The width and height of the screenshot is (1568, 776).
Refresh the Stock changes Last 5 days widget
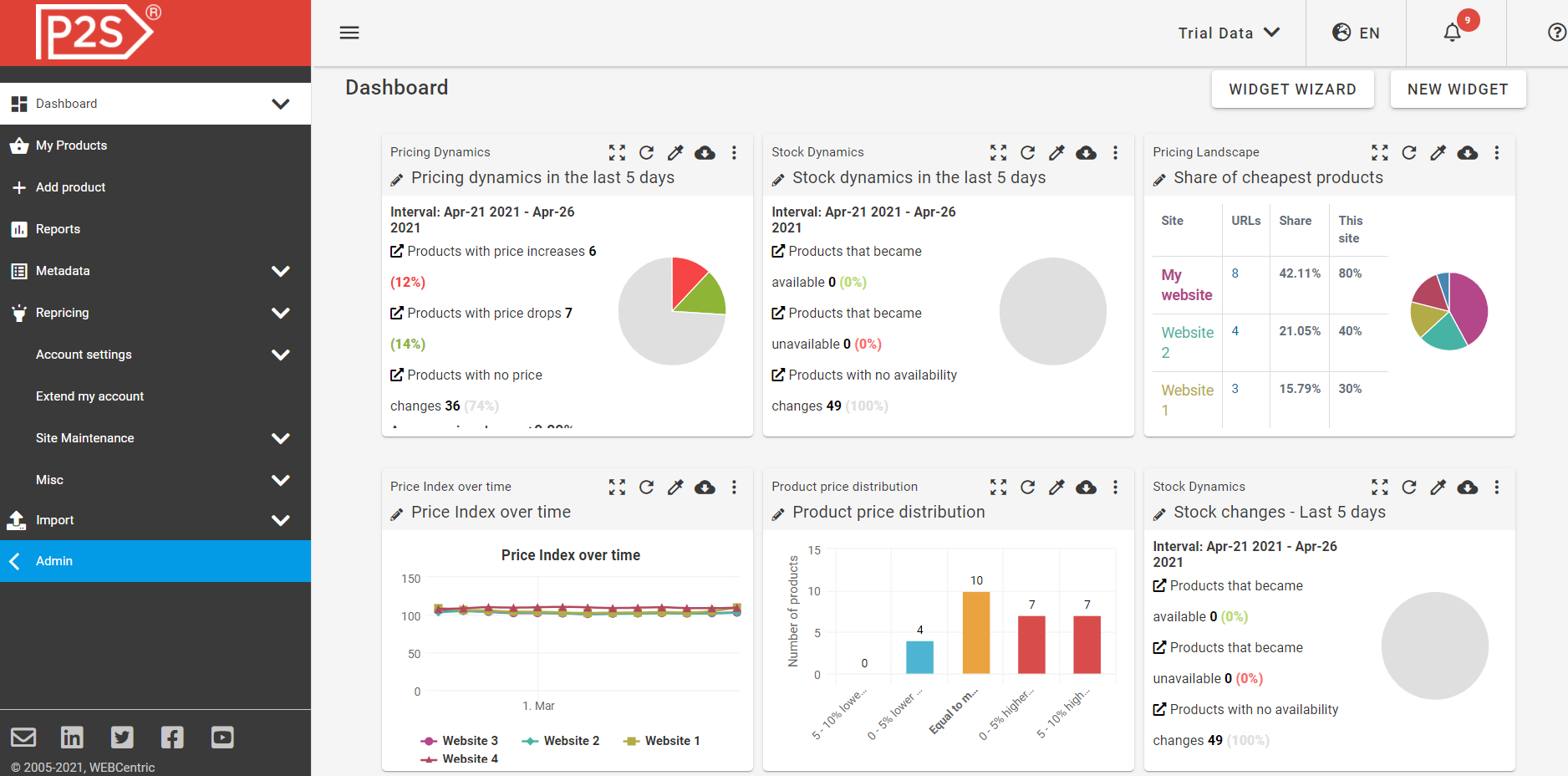[1409, 487]
